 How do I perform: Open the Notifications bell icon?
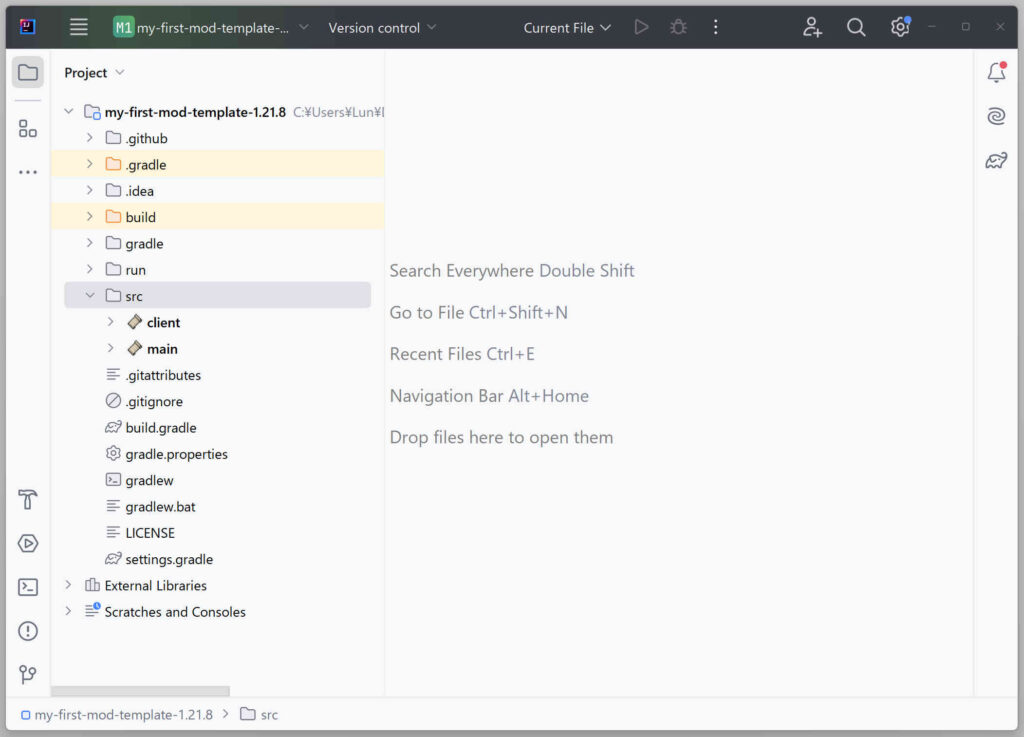point(997,72)
